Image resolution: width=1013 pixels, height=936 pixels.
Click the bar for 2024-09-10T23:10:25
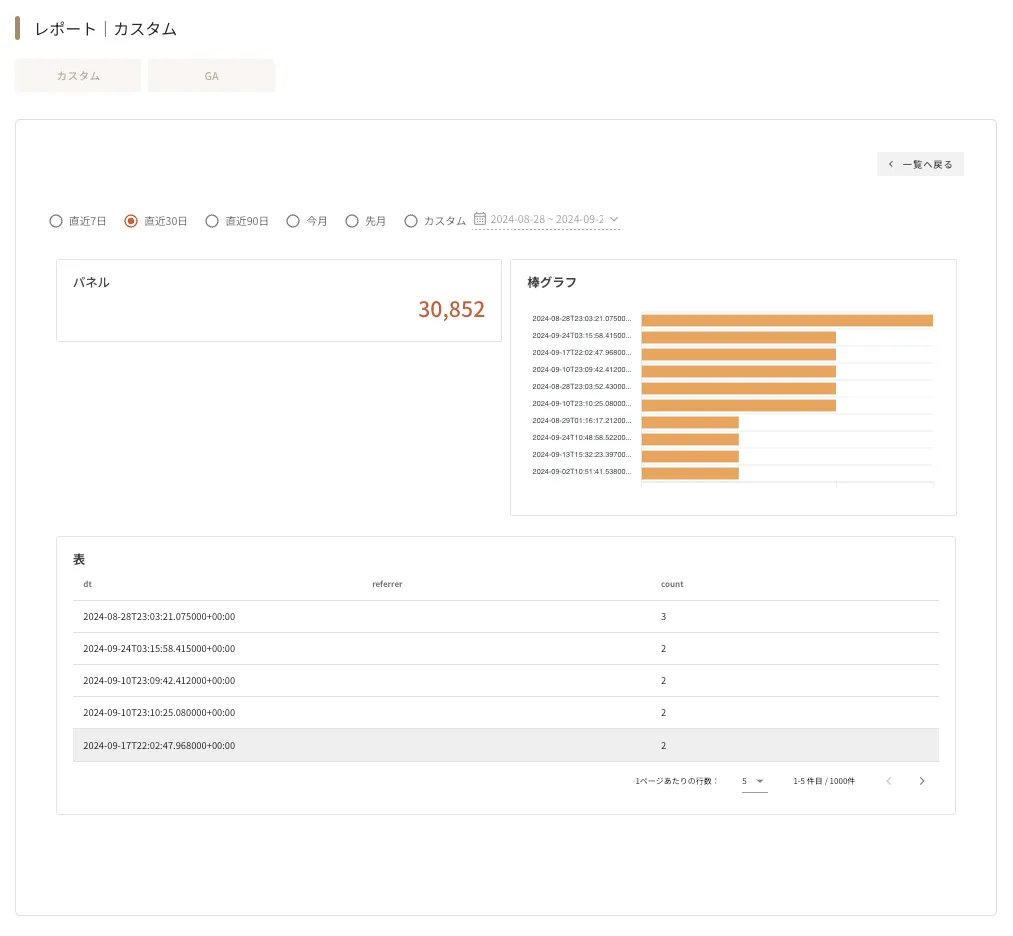738,405
